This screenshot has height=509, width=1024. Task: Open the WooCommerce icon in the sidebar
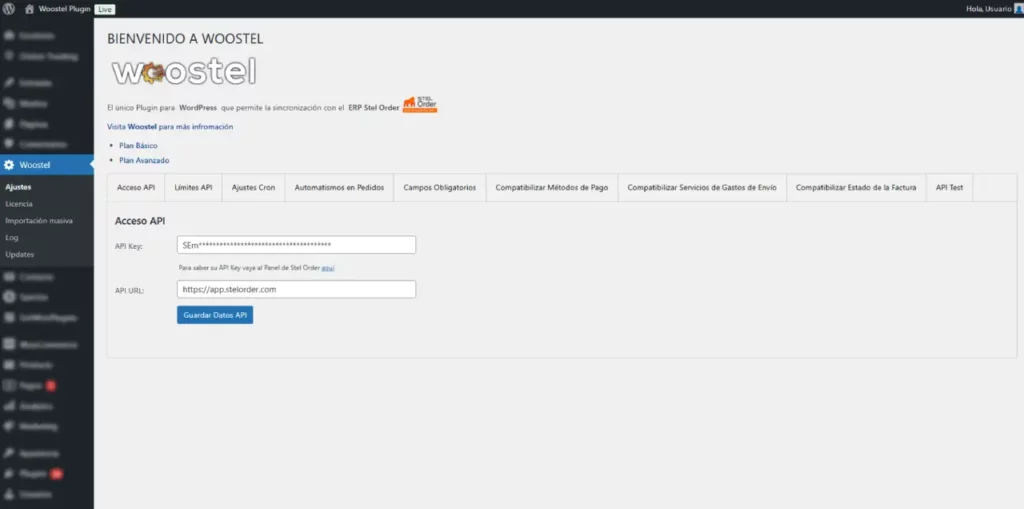tap(9, 344)
